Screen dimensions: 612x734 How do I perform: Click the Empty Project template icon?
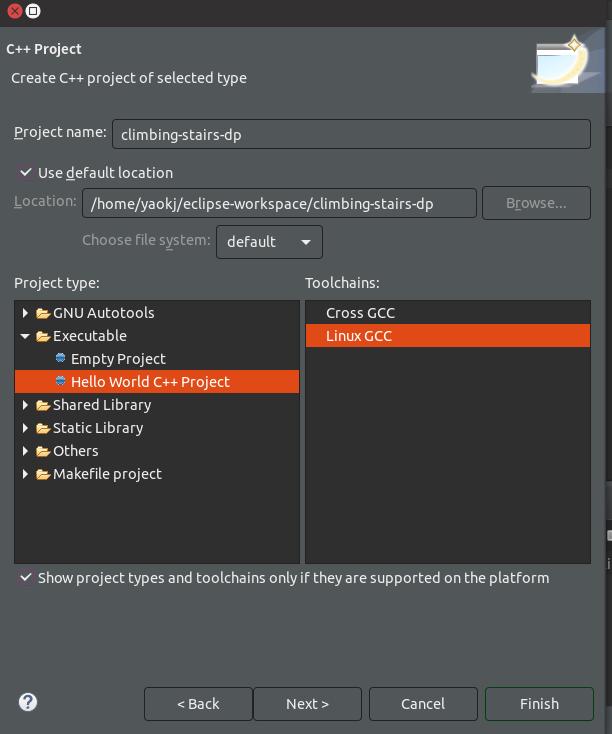pos(61,358)
